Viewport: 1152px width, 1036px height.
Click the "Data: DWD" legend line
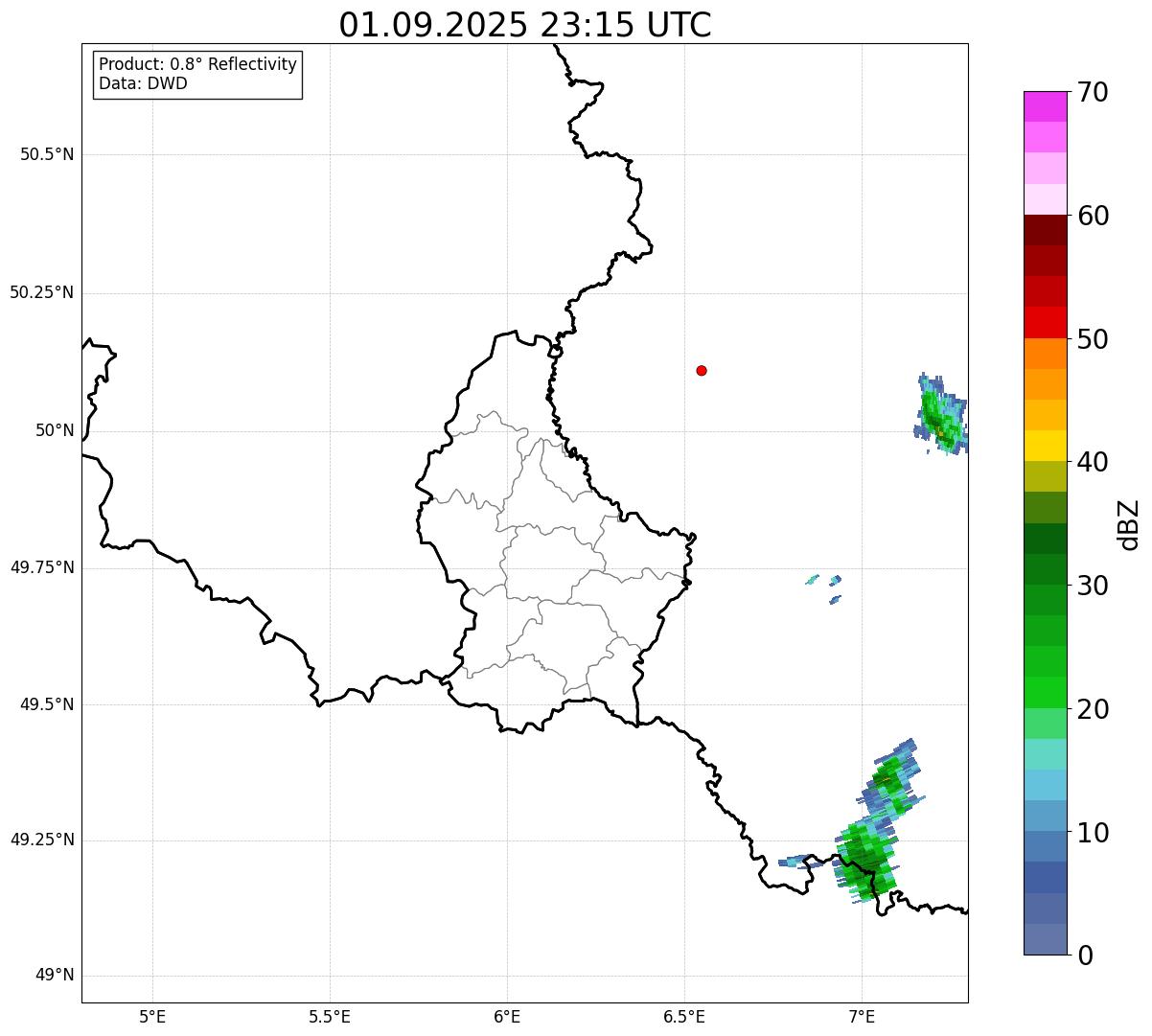point(144,83)
